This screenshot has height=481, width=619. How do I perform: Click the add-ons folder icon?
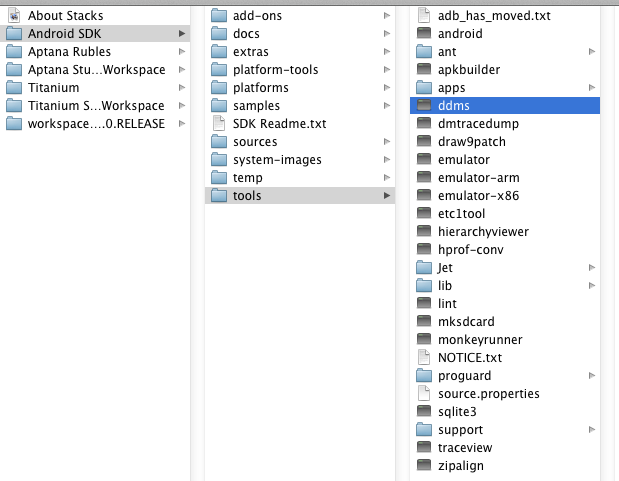[219, 16]
